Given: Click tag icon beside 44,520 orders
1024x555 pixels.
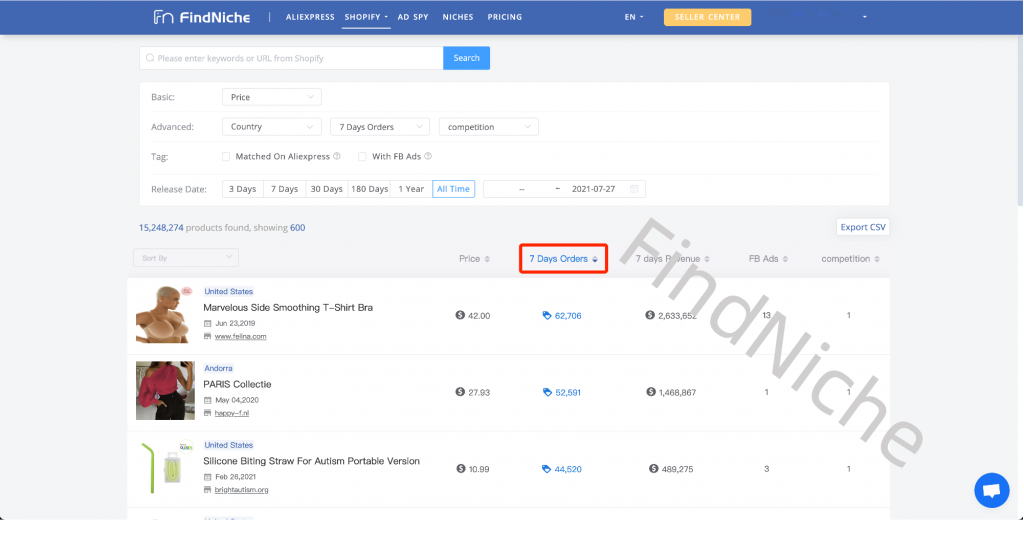Looking at the screenshot, I should tap(547, 469).
